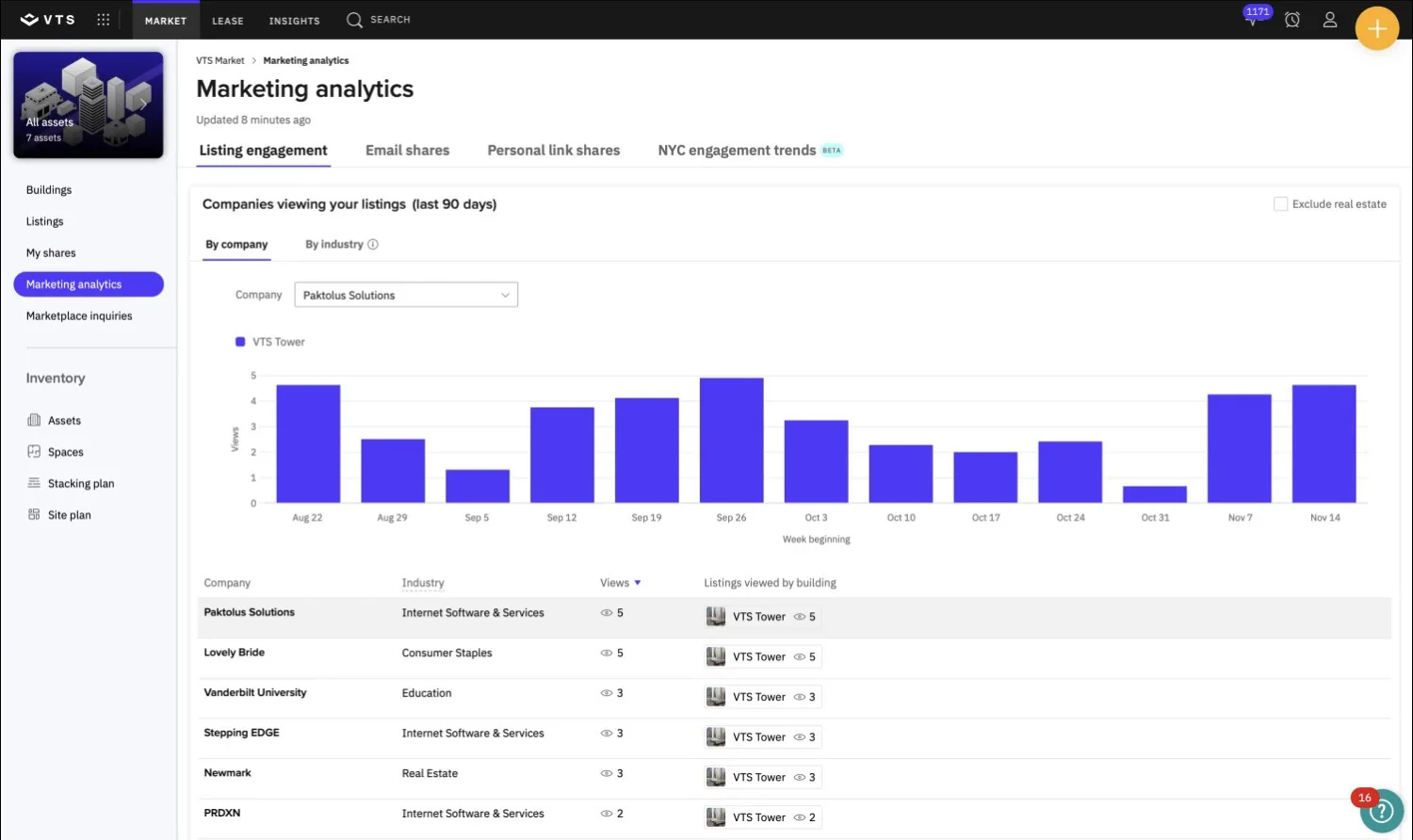Open the search bar
1413x840 pixels.
tap(378, 19)
